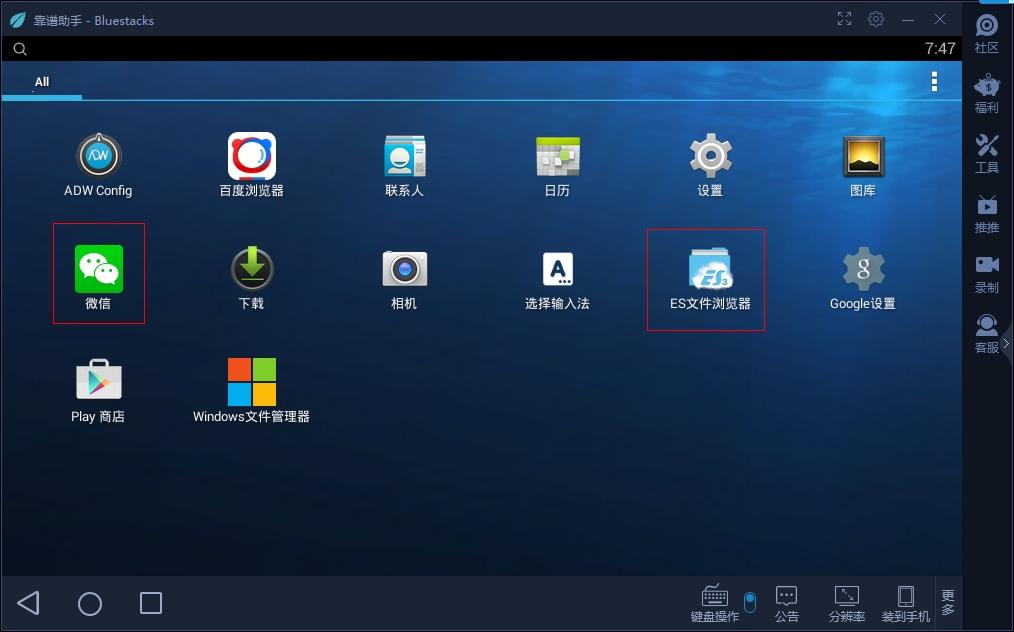Click 更多 more options
The height and width of the screenshot is (632, 1014).
[948, 602]
